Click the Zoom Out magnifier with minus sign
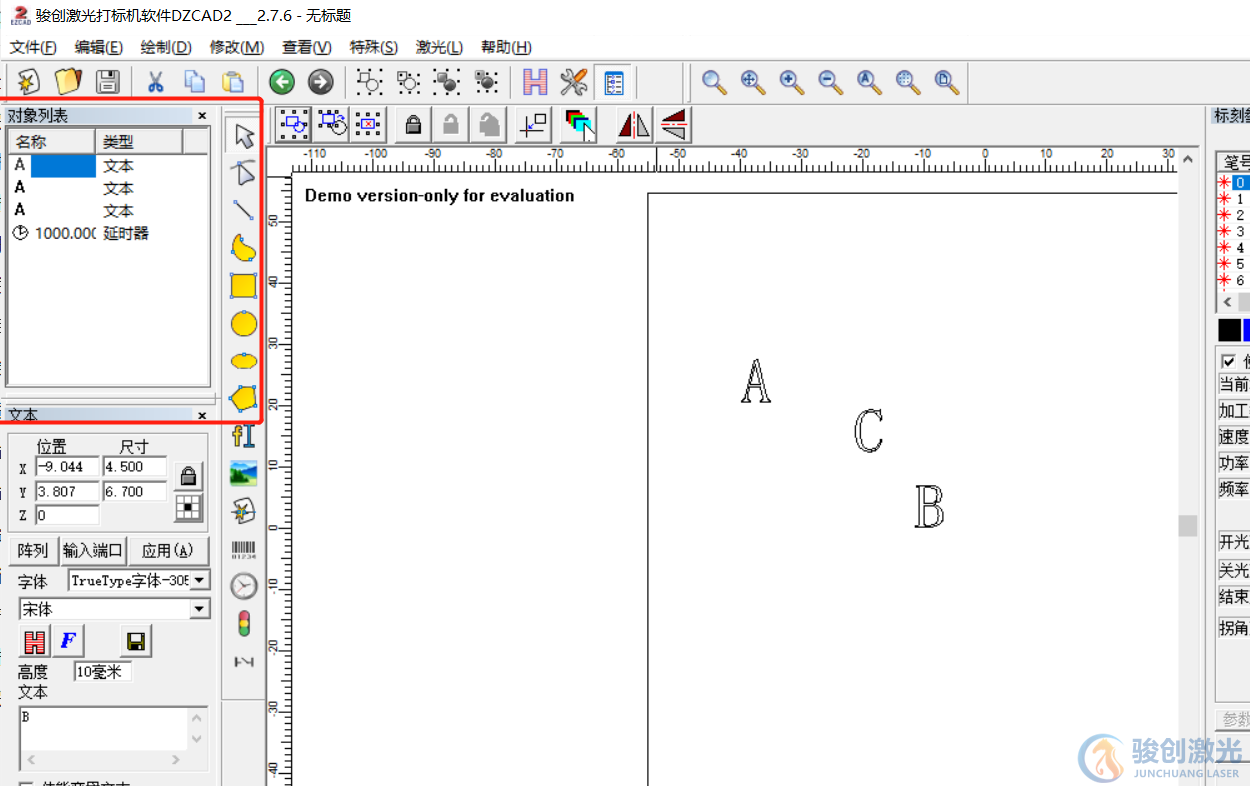Image resolution: width=1250 pixels, height=786 pixels. click(x=831, y=81)
